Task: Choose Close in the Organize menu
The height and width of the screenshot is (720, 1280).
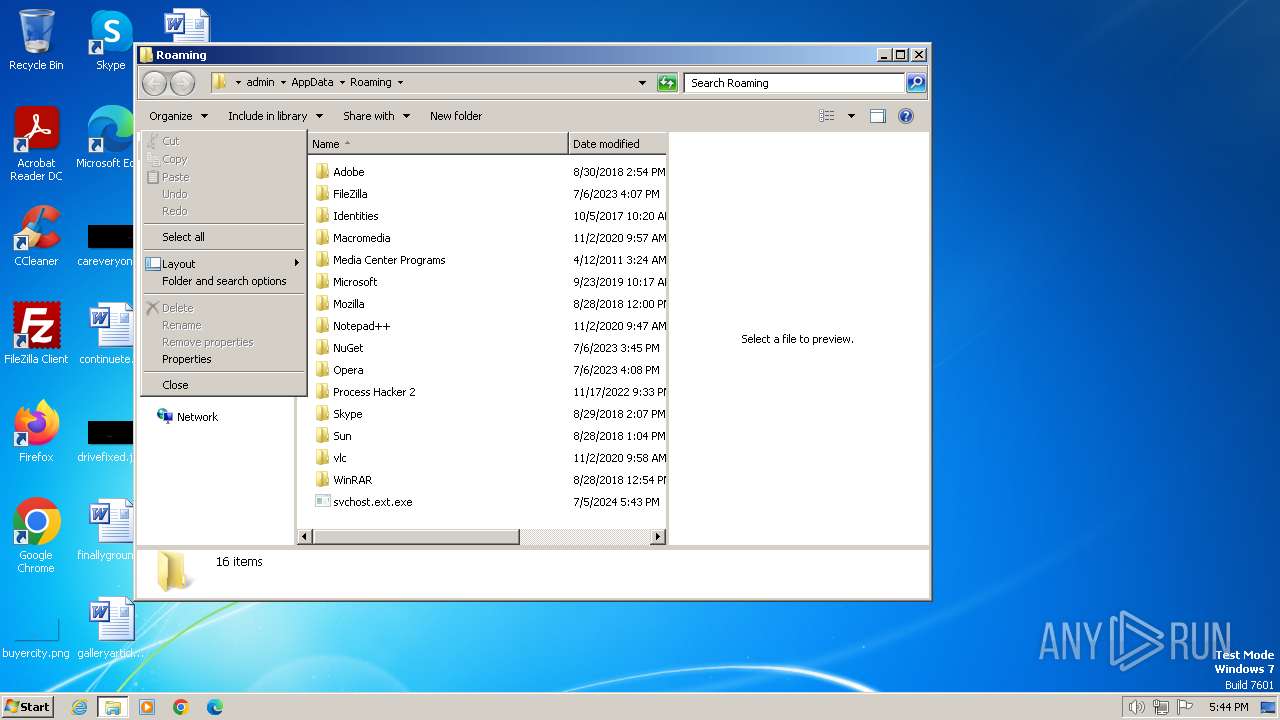Action: click(175, 385)
